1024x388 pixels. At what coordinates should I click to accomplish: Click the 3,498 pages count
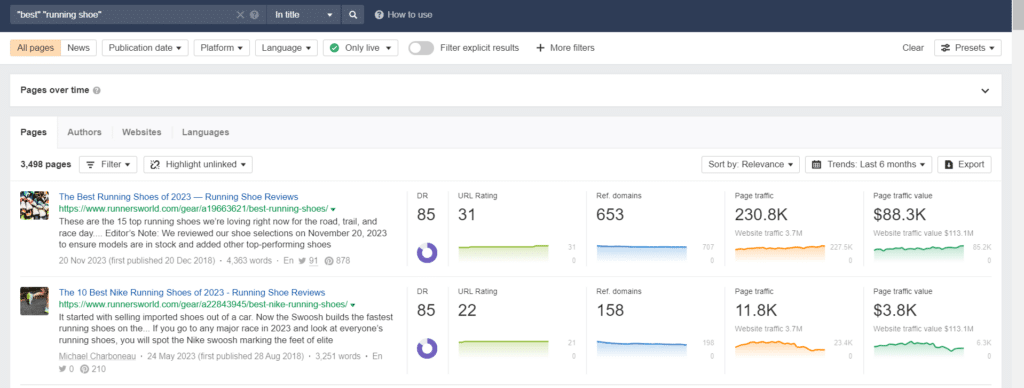tap(45, 165)
